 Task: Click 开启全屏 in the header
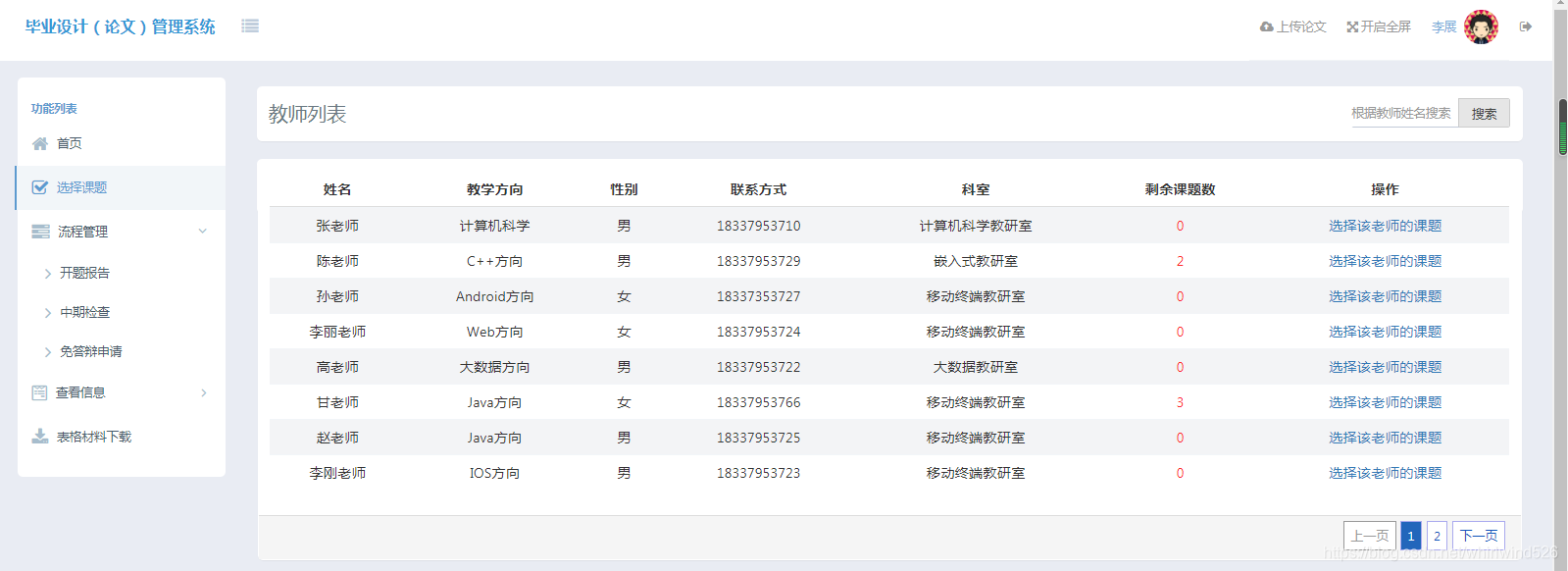click(x=1386, y=26)
